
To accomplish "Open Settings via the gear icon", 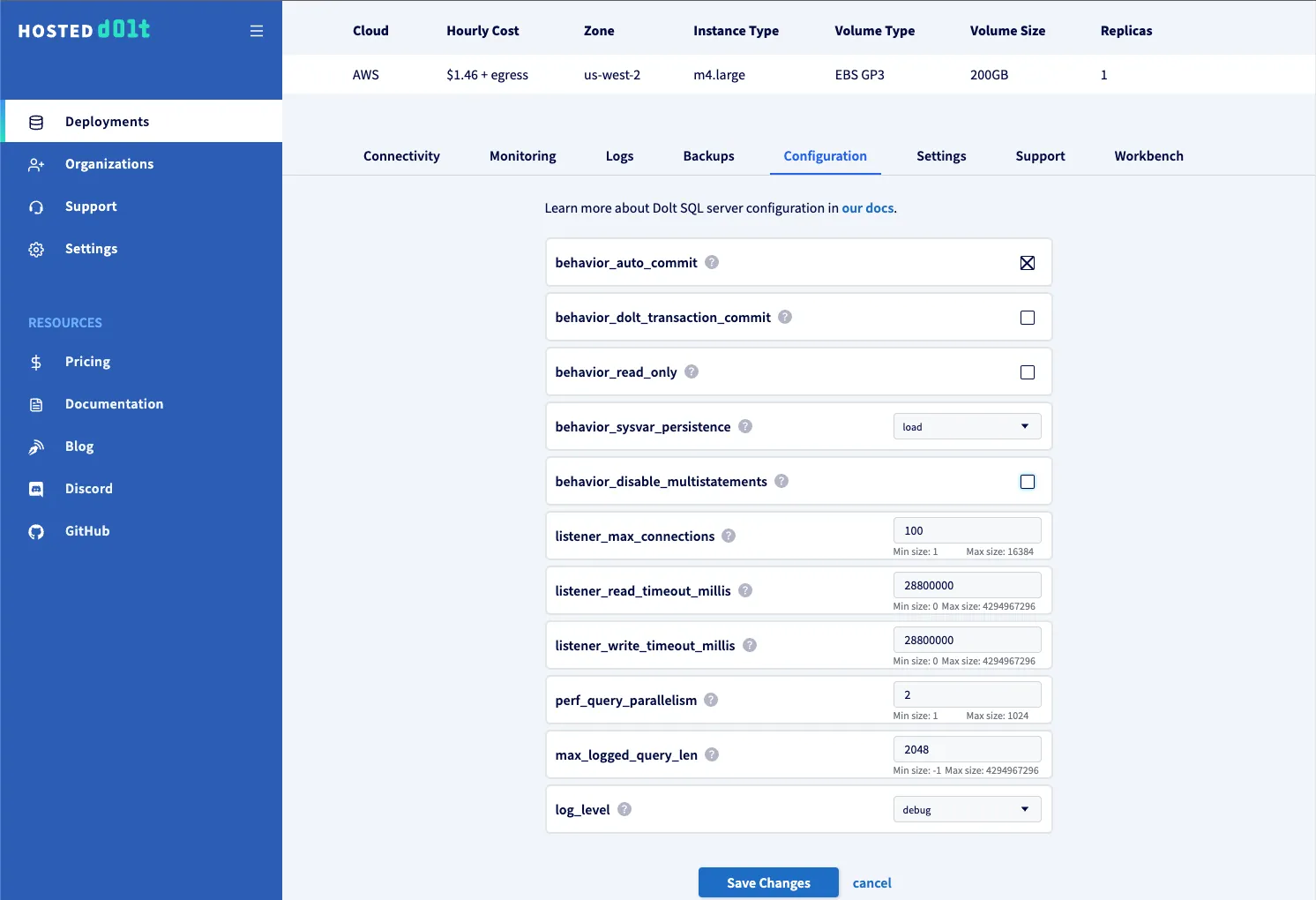I will tap(35, 249).
